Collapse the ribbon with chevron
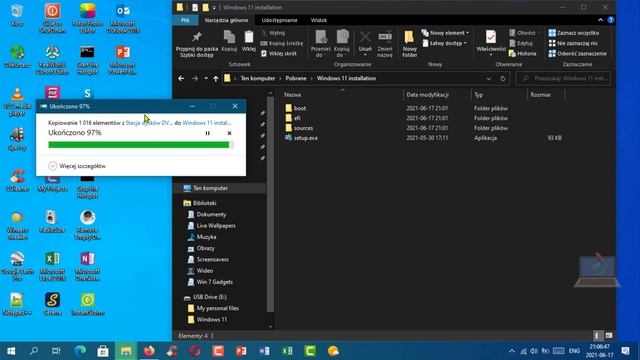The width and height of the screenshot is (640, 360). point(600,20)
